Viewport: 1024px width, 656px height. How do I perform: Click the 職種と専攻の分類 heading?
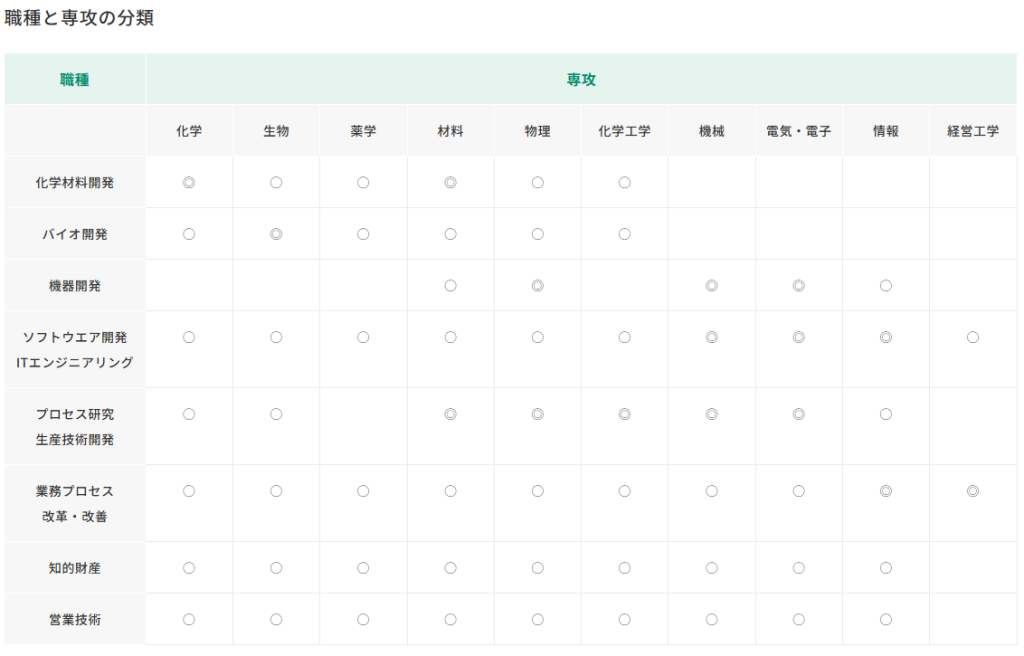coord(79,18)
